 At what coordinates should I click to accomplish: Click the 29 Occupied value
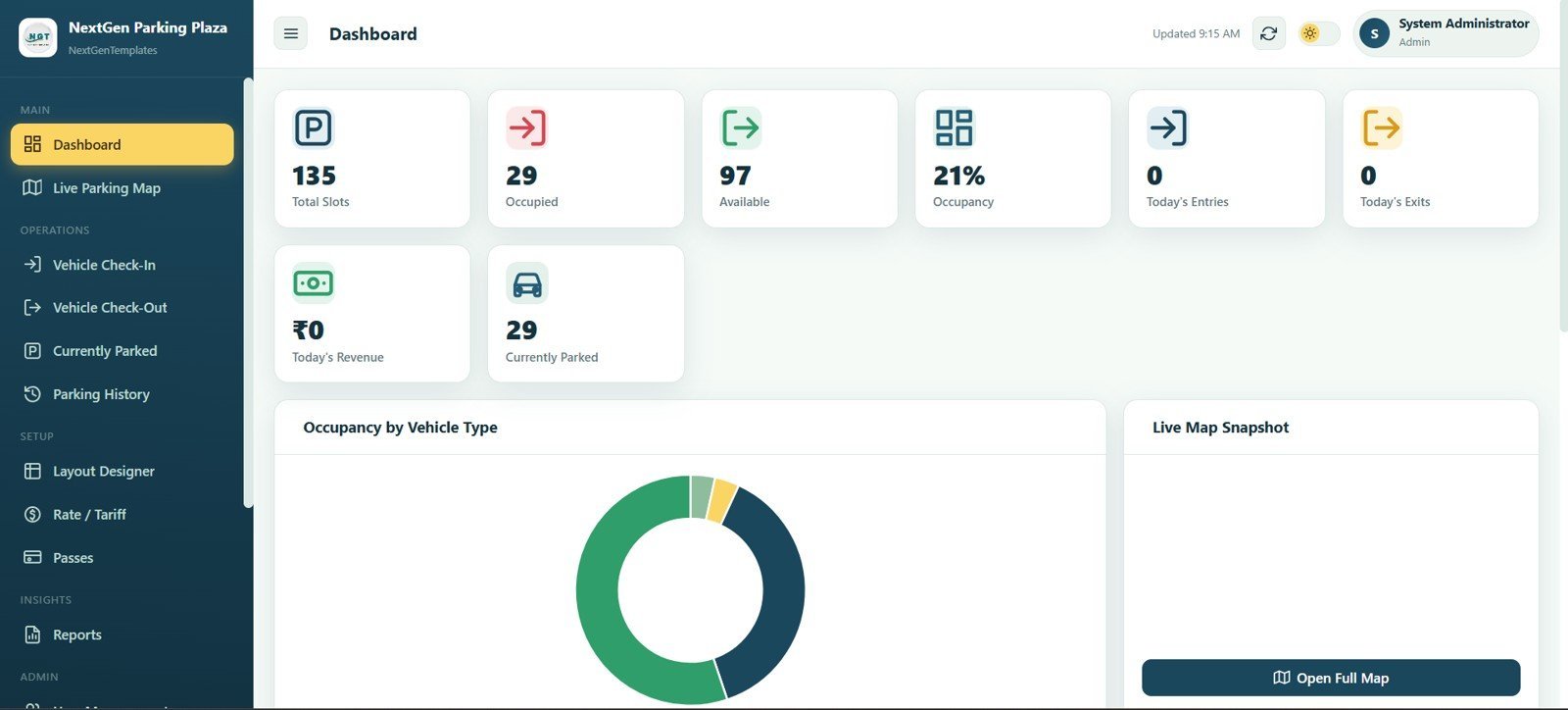point(521,176)
